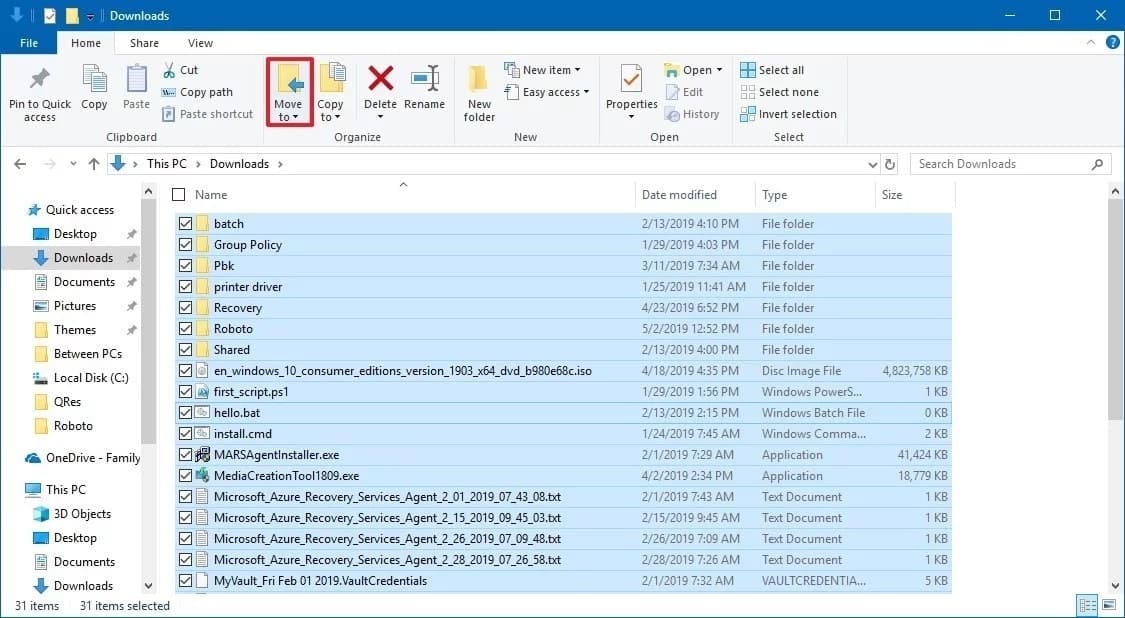
Task: Toggle the select-all checkbox in Name header
Action: pos(178,194)
